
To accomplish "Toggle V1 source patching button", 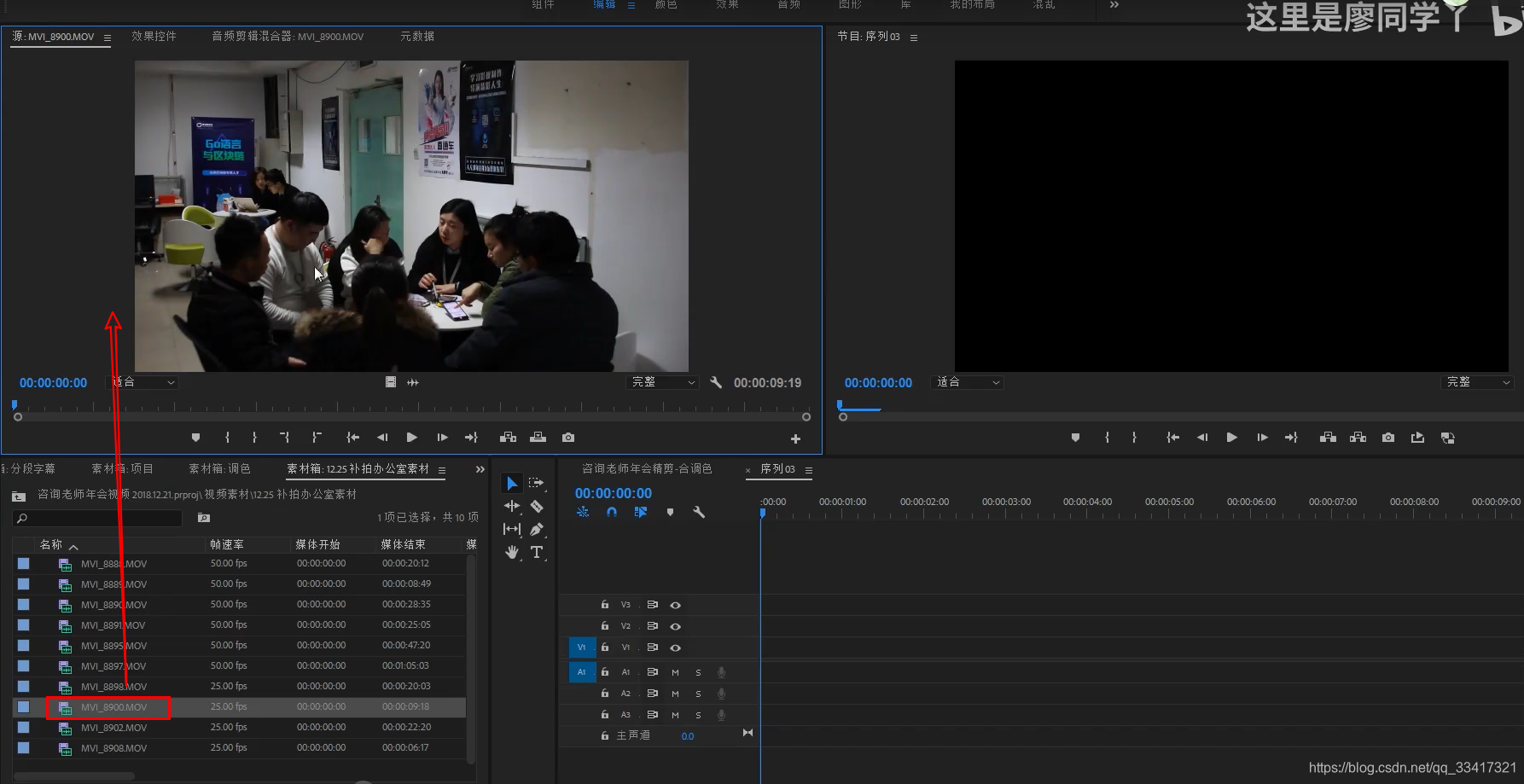I will (x=581, y=648).
